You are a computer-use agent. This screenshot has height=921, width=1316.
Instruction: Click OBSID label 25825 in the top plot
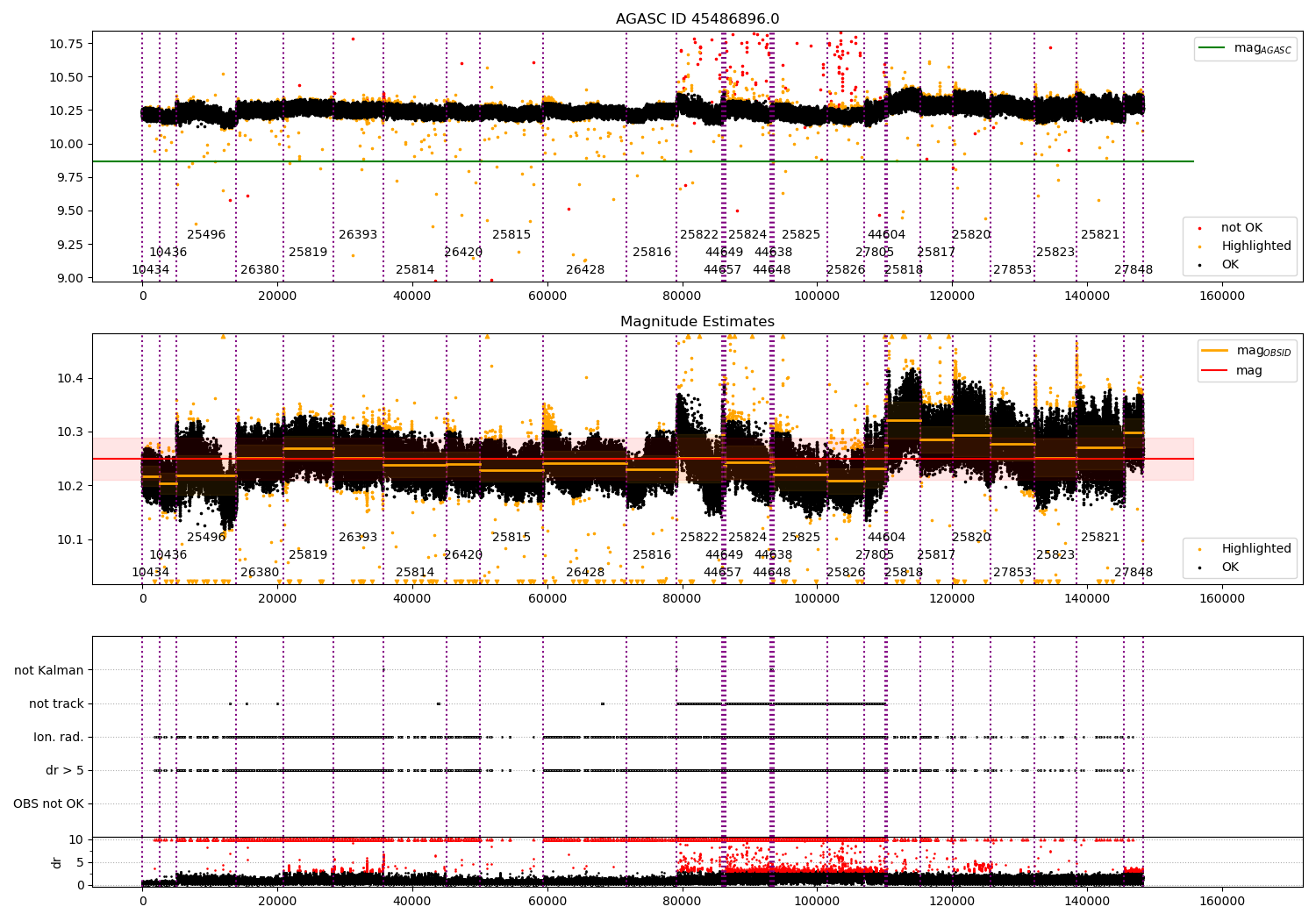[x=801, y=235]
